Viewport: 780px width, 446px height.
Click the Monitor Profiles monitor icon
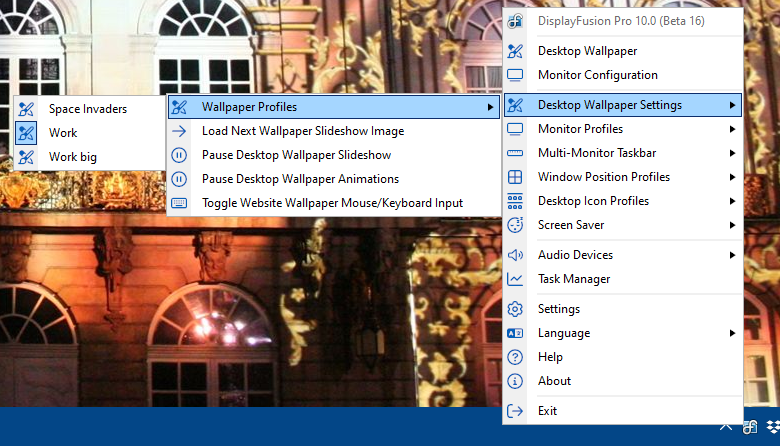pyautogui.click(x=515, y=129)
